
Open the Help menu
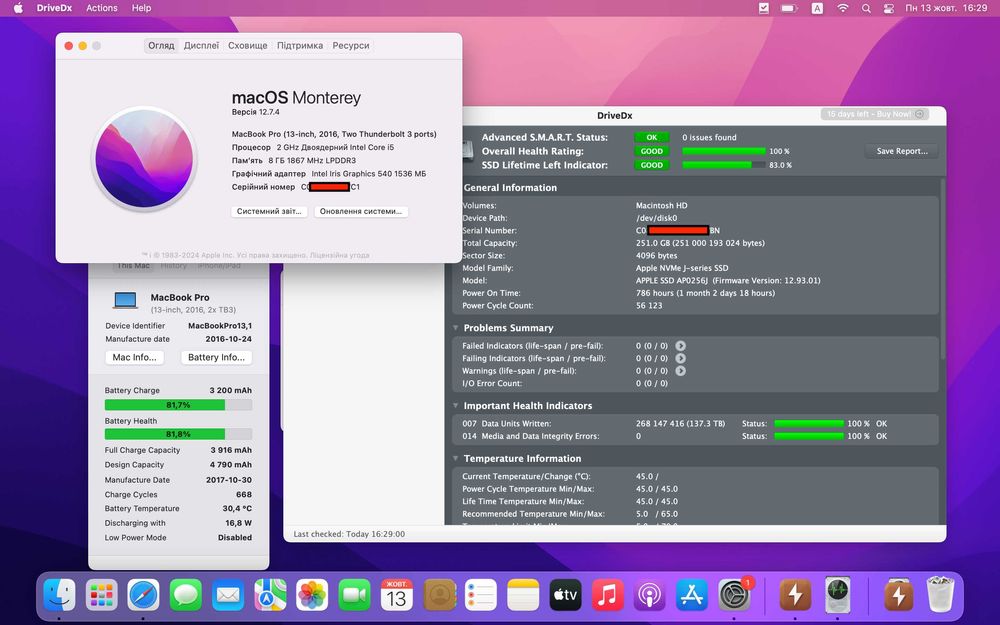click(x=142, y=8)
